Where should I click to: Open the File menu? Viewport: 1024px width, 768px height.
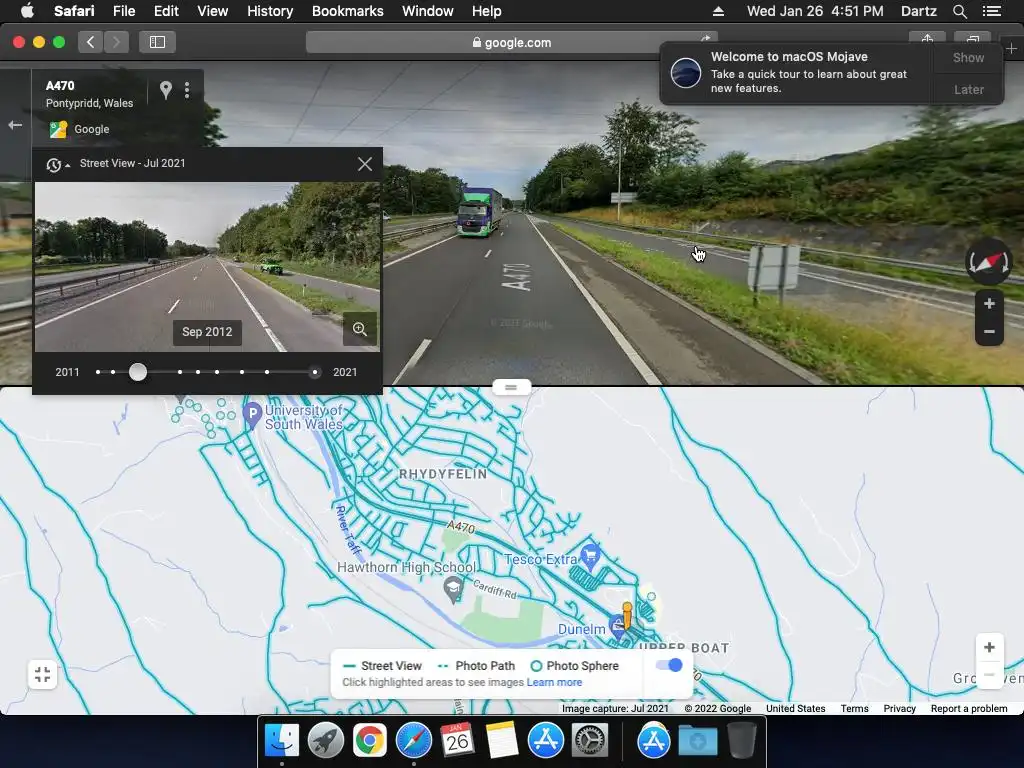click(123, 11)
